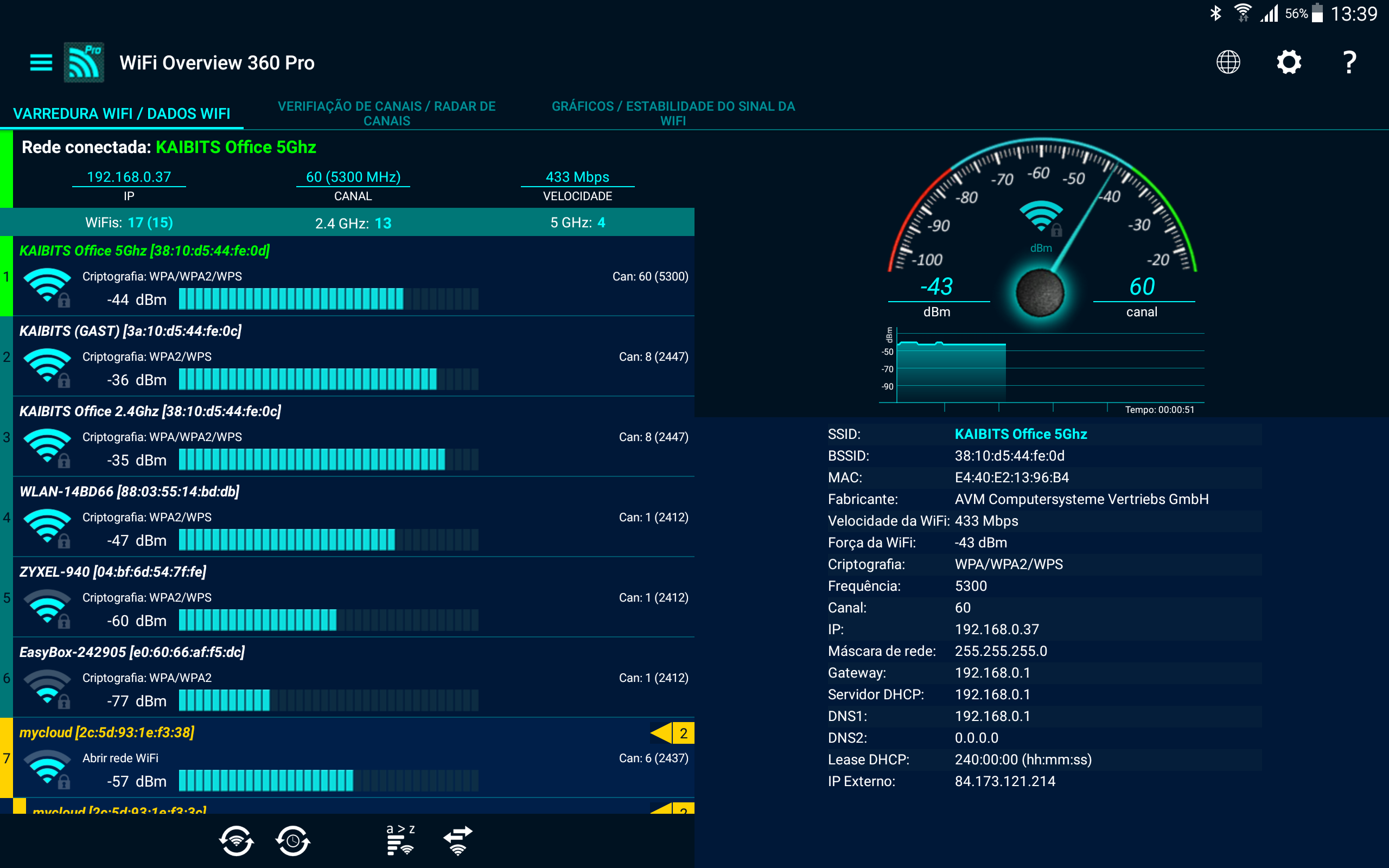The image size is (1389, 868).
Task: Click the dBm gauge needle knob
Action: (x=1040, y=293)
